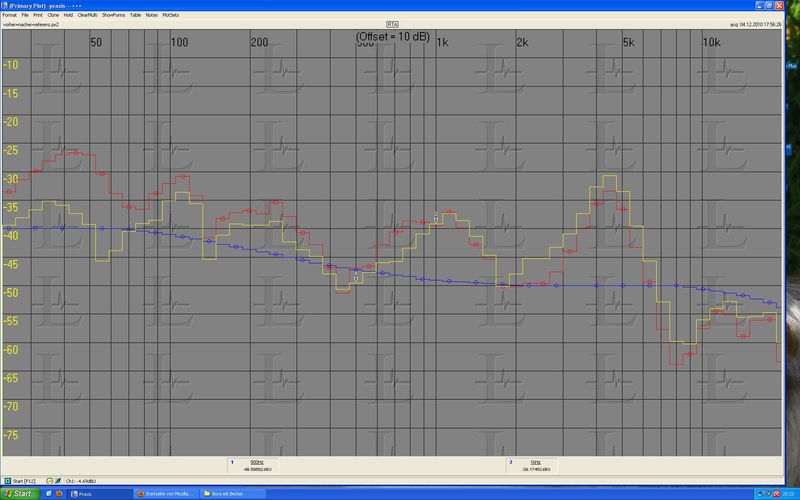
Task: Click the Start [F12] acquisition button
Action: click(20, 481)
